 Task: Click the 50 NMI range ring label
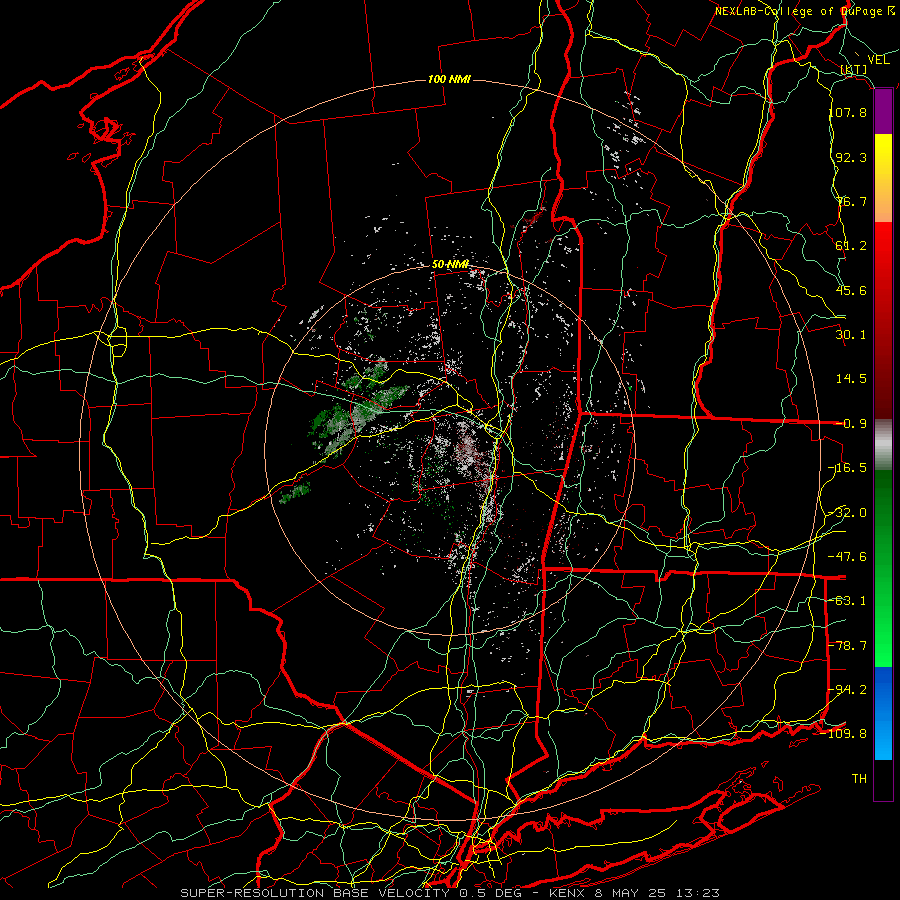[451, 265]
